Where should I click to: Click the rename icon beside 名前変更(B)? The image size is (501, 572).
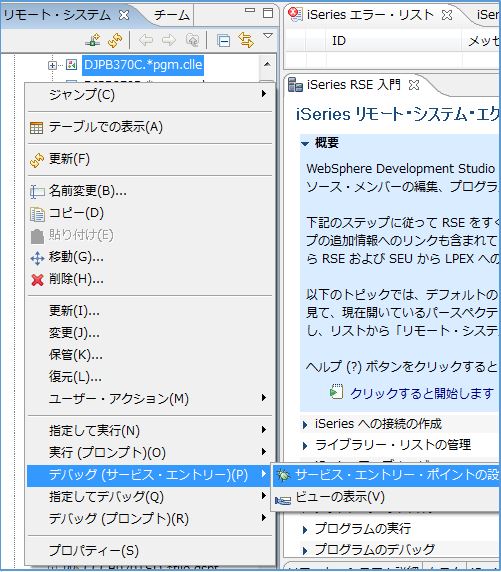click(x=37, y=192)
